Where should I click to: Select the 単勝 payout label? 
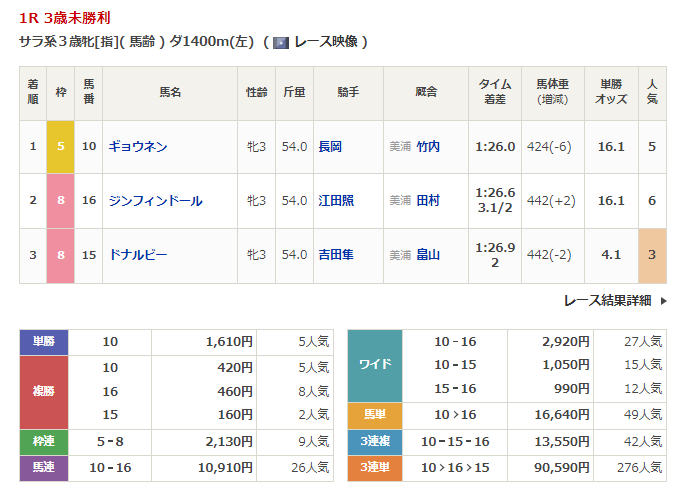coord(43,342)
